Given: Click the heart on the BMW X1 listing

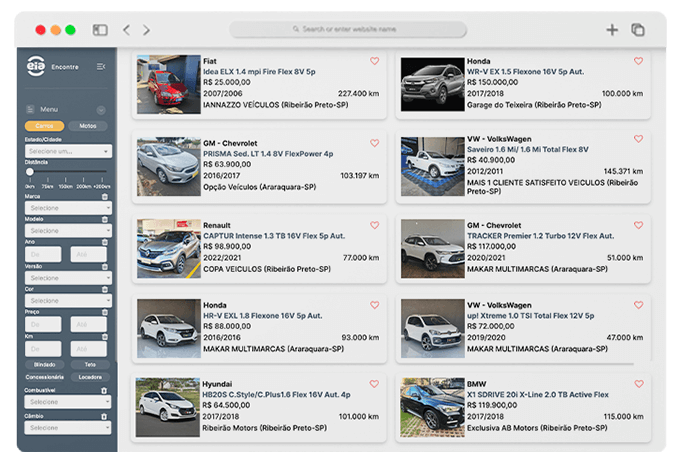Looking at the screenshot, I should pos(638,384).
